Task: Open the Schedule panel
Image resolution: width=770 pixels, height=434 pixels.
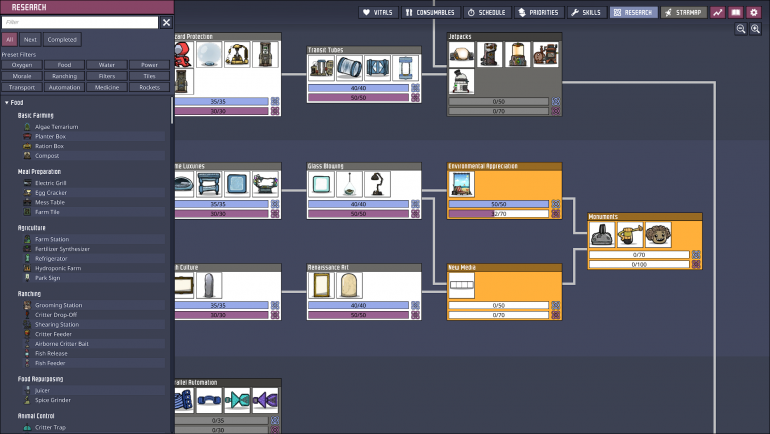Action: pyautogui.click(x=487, y=12)
